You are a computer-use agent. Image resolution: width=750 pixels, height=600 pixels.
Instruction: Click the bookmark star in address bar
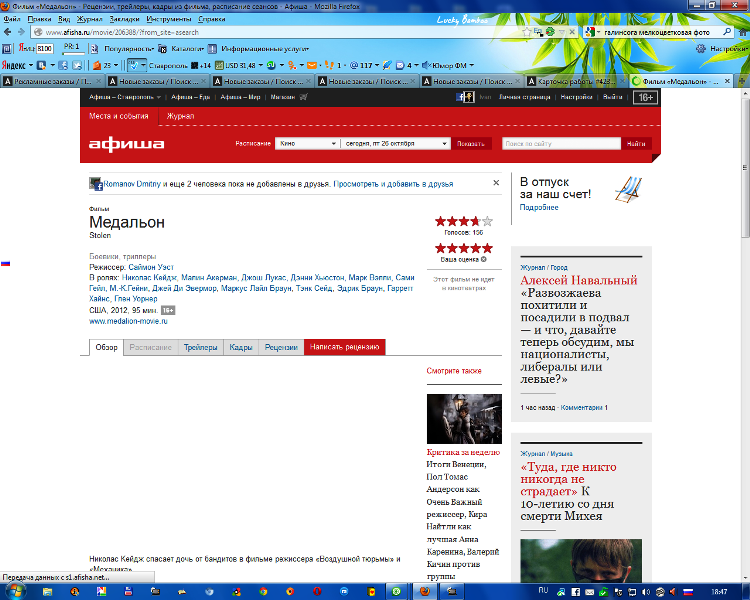[527, 32]
